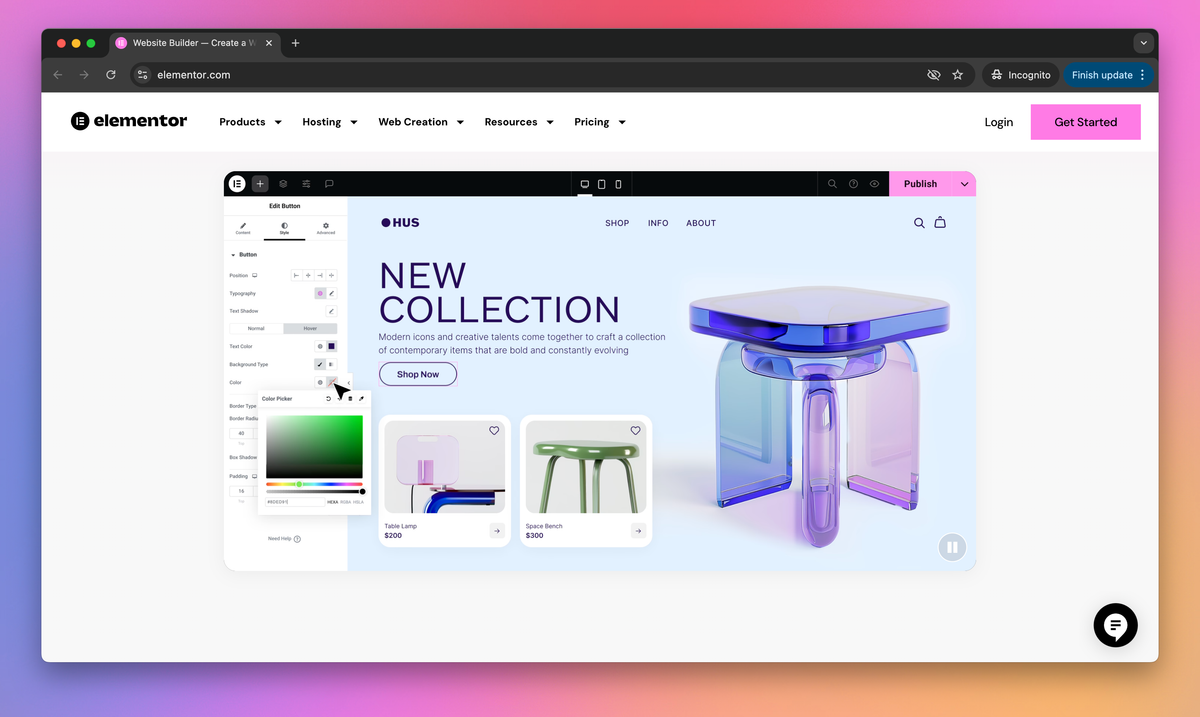Image resolution: width=1200 pixels, height=717 pixels.
Task: Switch to desktop device preview
Action: tap(585, 184)
